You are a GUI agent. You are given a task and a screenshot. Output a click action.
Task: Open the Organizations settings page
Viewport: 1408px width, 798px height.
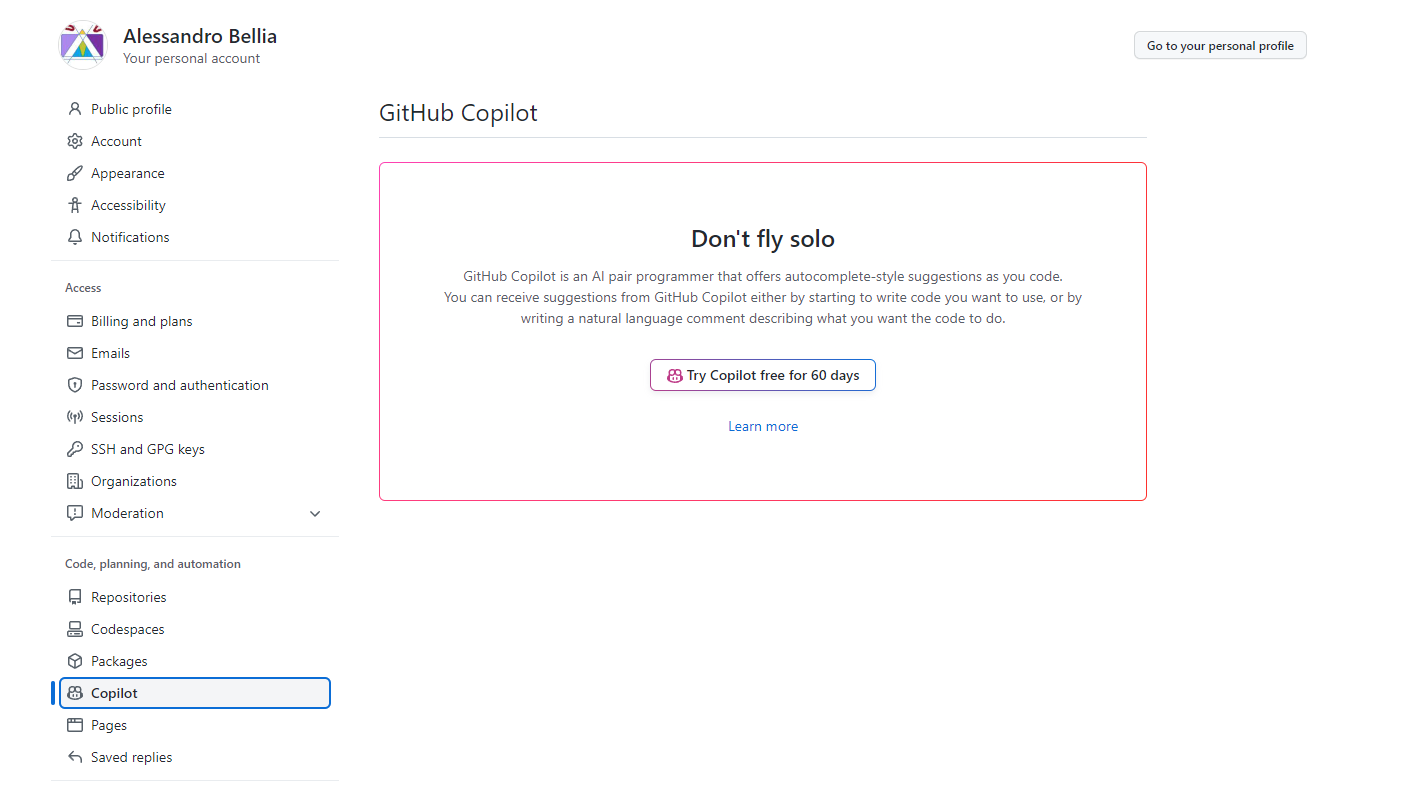click(131, 480)
